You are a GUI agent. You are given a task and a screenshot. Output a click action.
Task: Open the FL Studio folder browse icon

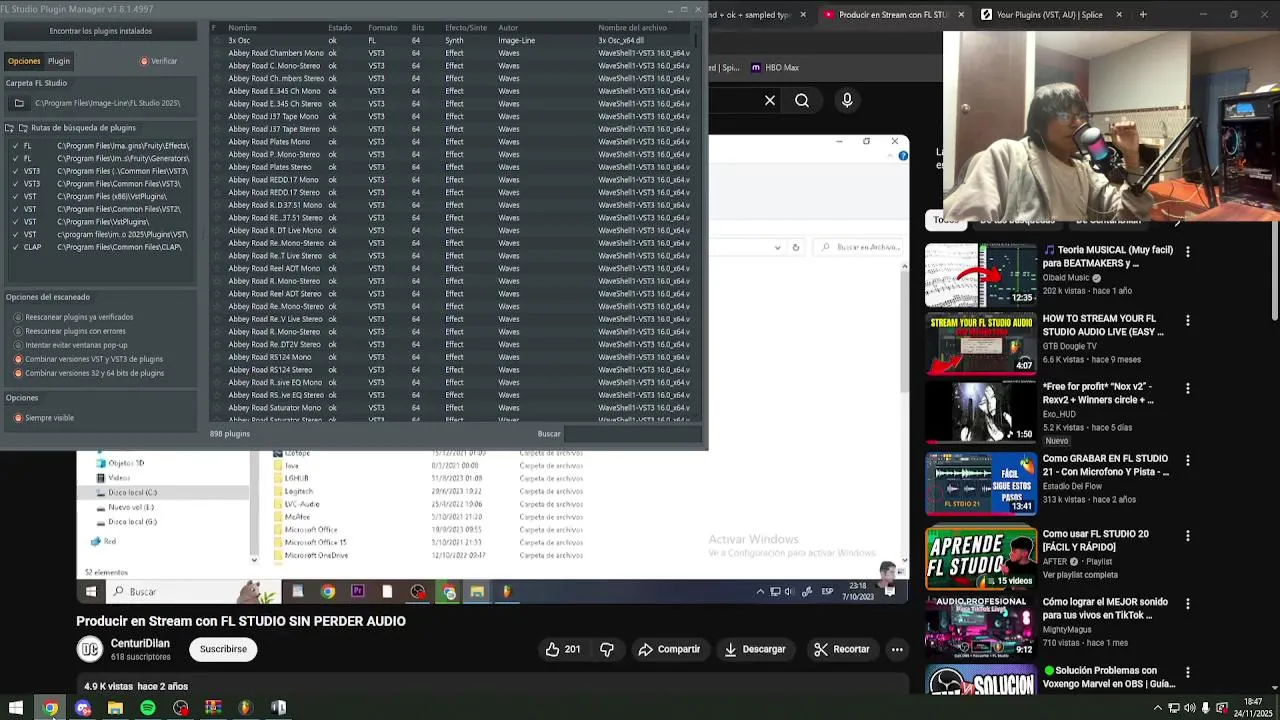tap(19, 103)
